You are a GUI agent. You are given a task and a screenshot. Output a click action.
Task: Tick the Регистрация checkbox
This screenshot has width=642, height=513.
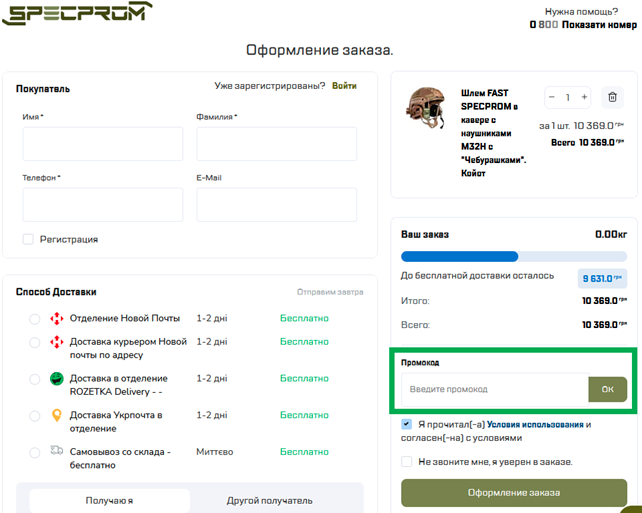pos(28,239)
